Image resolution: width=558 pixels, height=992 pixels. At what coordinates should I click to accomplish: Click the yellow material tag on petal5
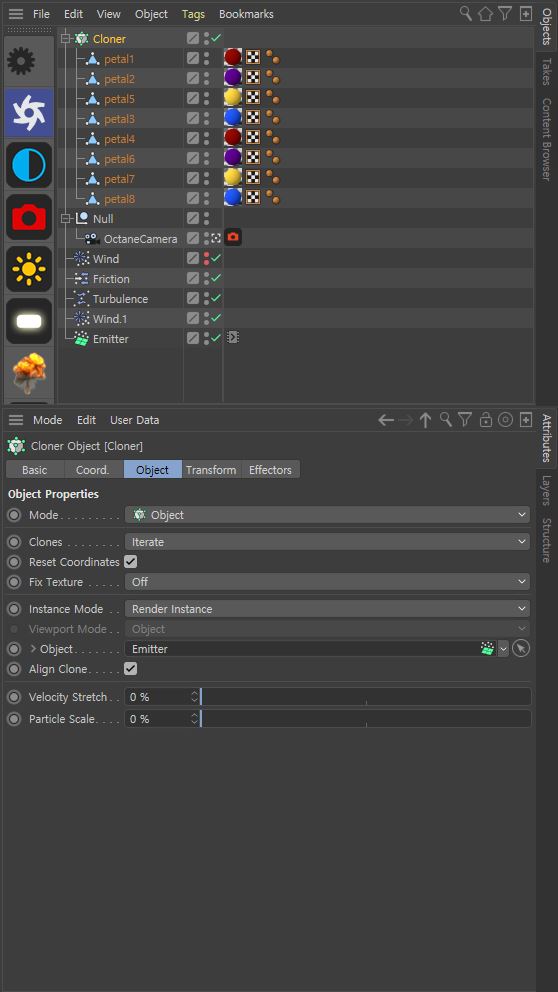click(233, 97)
